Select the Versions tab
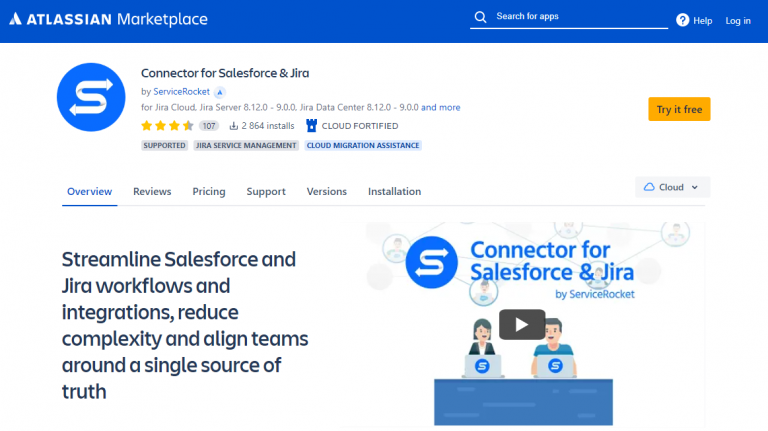This screenshot has height=431, width=768. (x=326, y=191)
